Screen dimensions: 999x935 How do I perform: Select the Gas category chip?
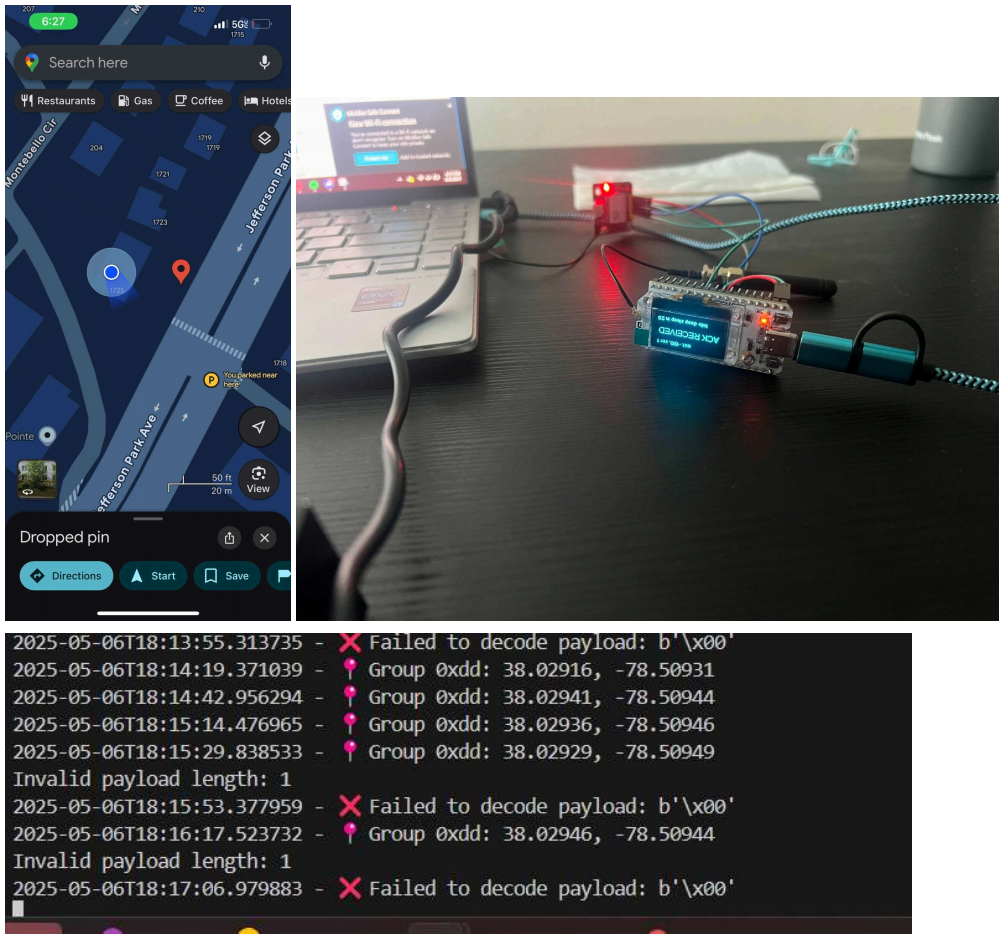135,101
